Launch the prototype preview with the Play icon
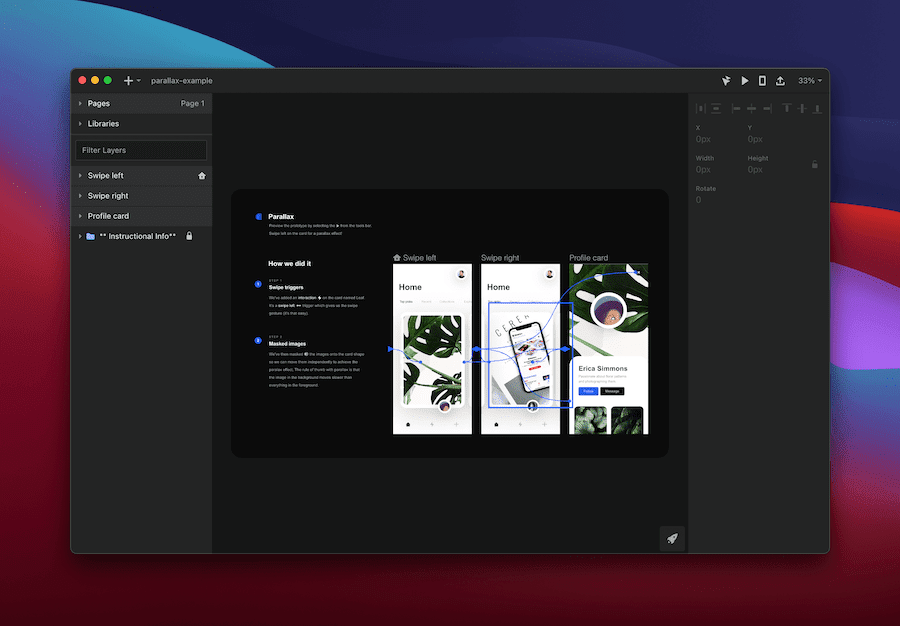 click(x=744, y=80)
